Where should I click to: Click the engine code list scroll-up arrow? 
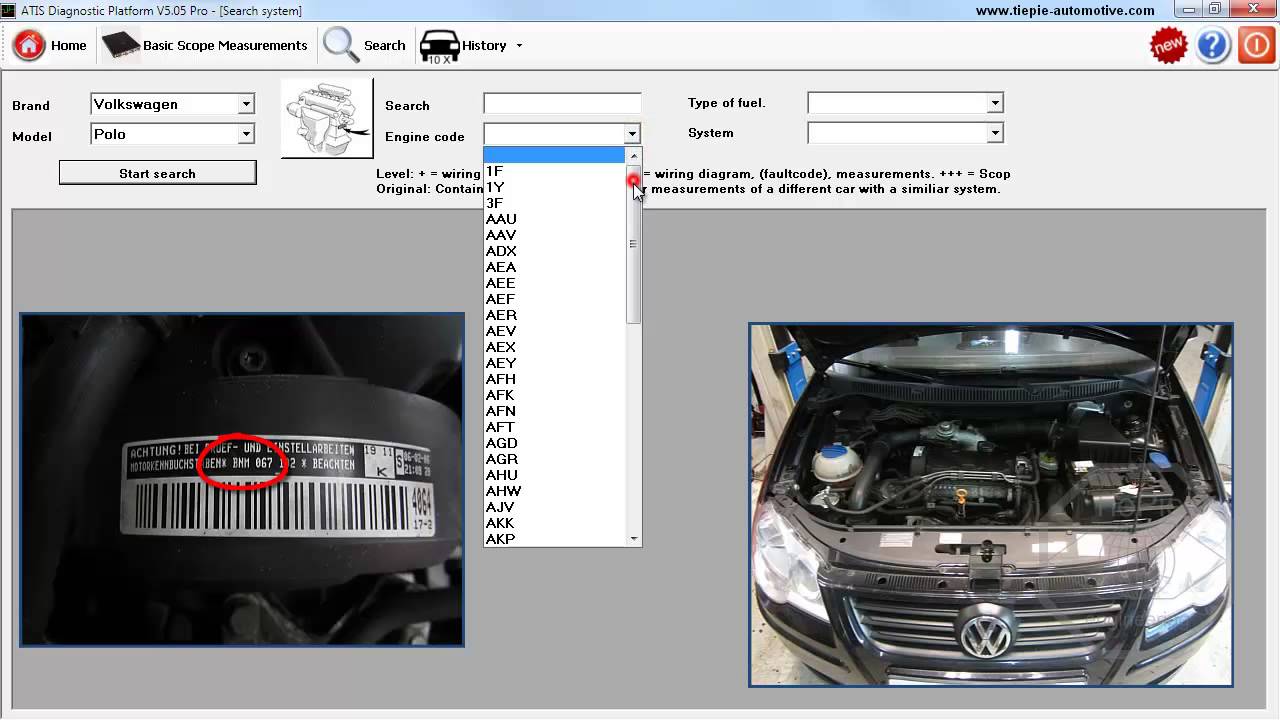[x=633, y=156]
